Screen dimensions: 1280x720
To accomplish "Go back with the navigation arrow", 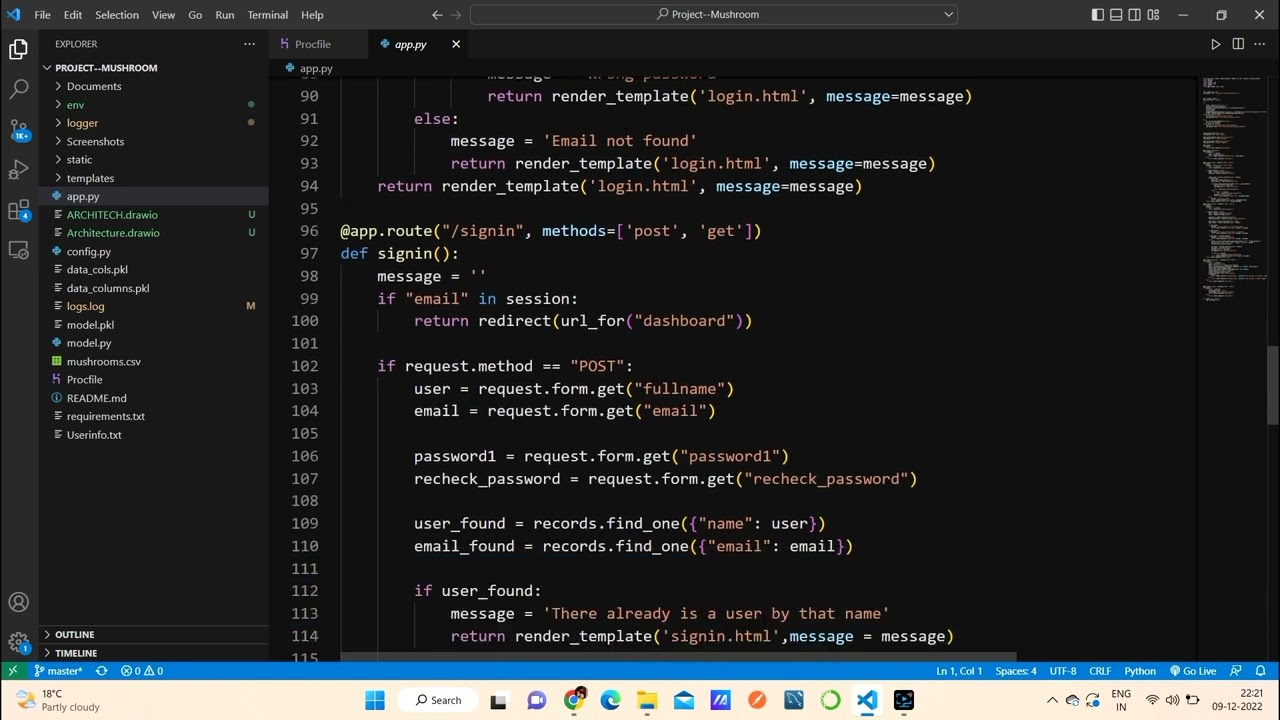I will point(437,15).
